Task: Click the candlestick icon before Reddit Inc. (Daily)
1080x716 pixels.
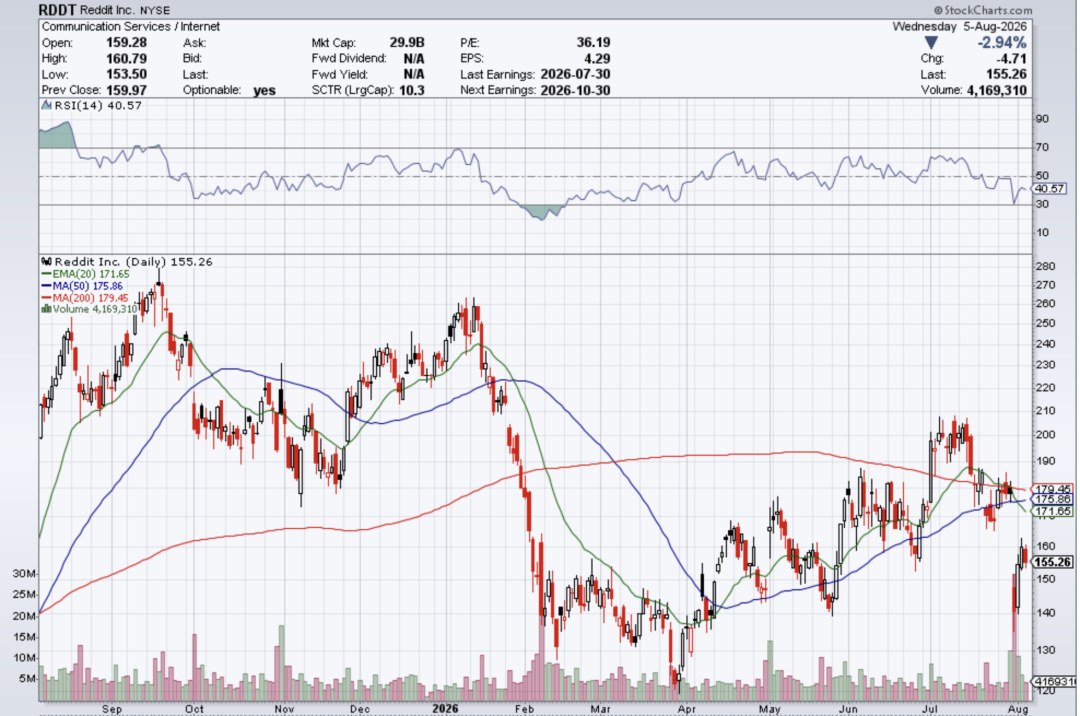Action: click(47, 262)
